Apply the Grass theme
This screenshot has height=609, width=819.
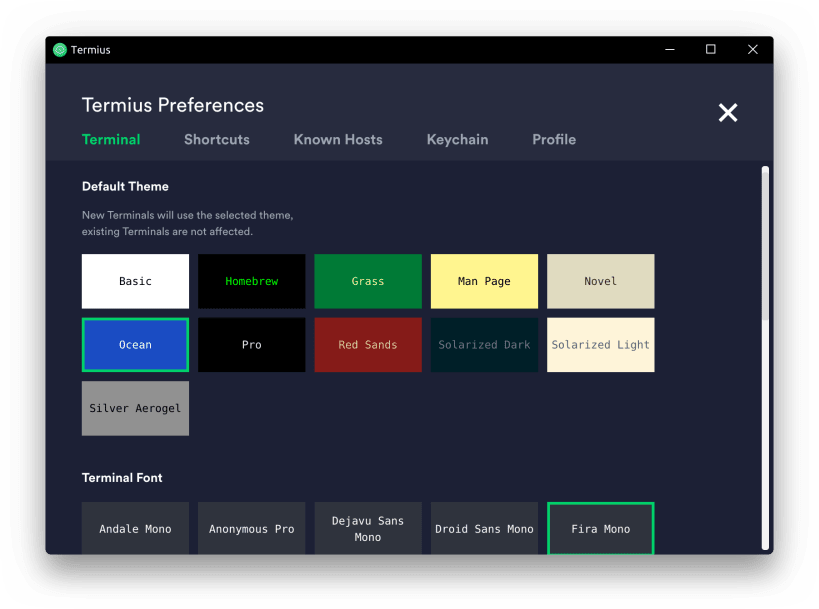367,281
